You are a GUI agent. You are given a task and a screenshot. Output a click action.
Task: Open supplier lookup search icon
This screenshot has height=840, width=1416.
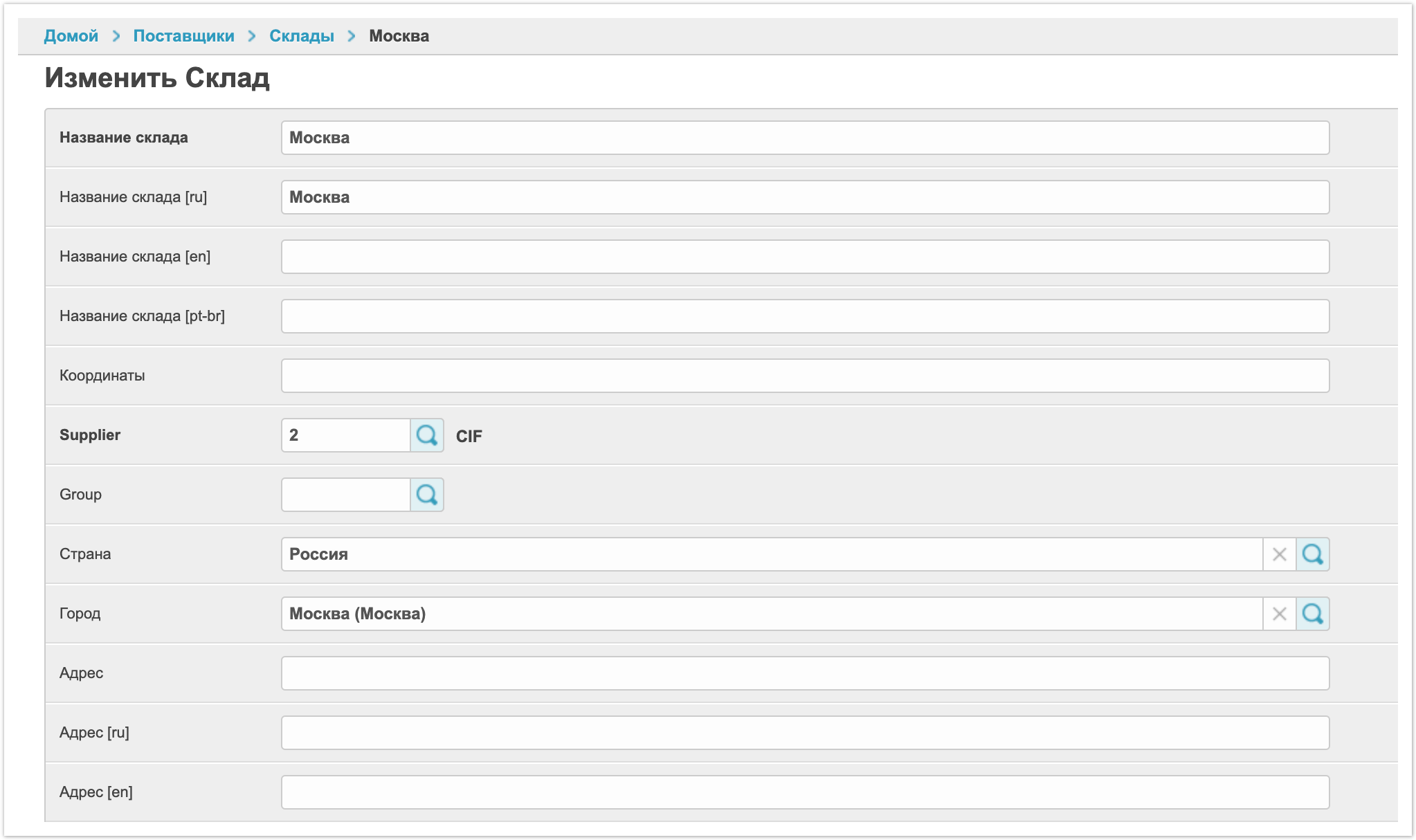click(426, 435)
